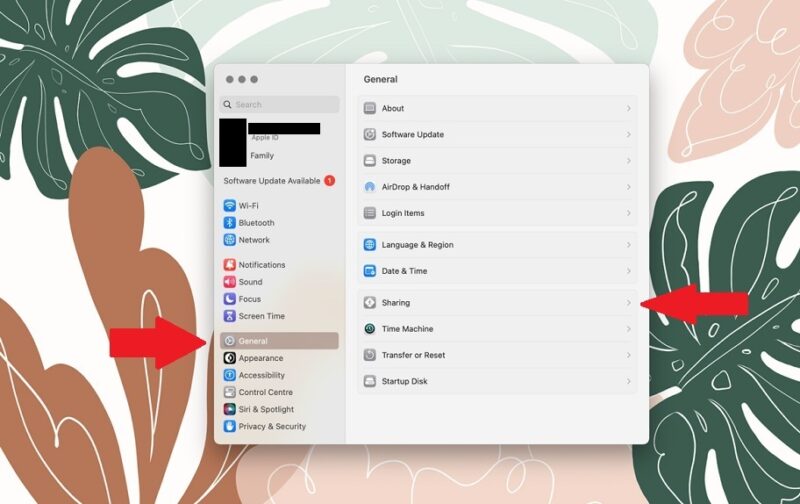
Task: Expand the Login Items row chevron
Action: coord(629,213)
